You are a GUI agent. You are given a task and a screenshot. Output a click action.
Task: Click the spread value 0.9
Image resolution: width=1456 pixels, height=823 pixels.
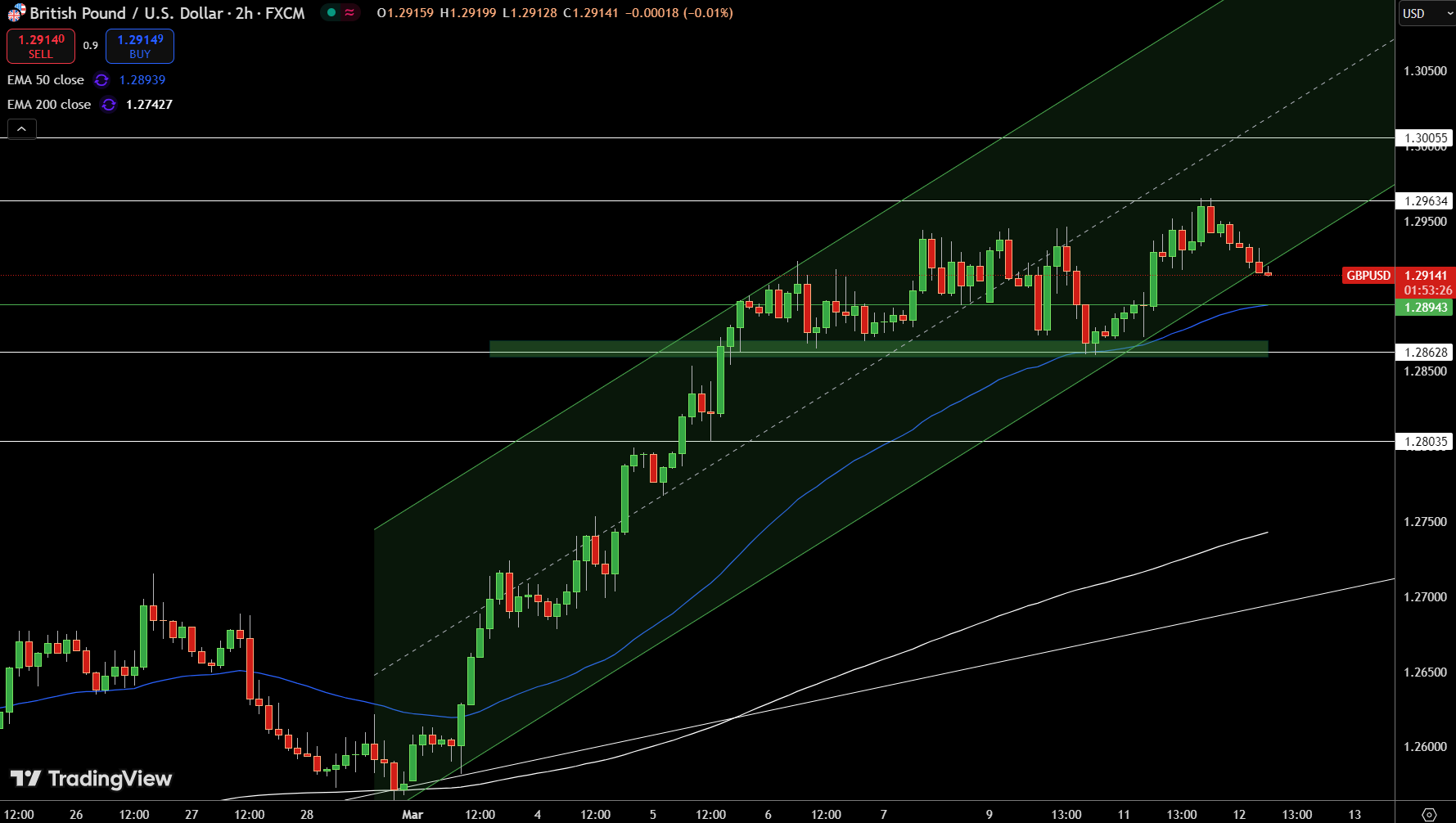tap(90, 46)
